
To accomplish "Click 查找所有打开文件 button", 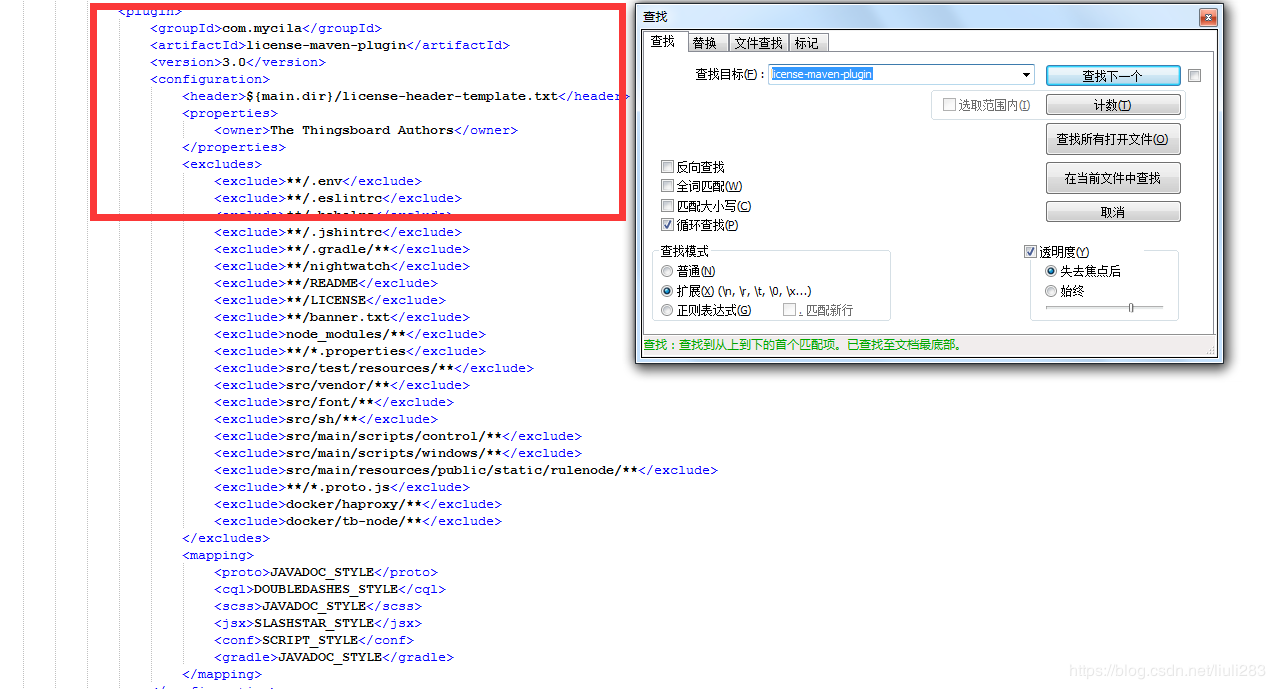I will pos(1113,139).
